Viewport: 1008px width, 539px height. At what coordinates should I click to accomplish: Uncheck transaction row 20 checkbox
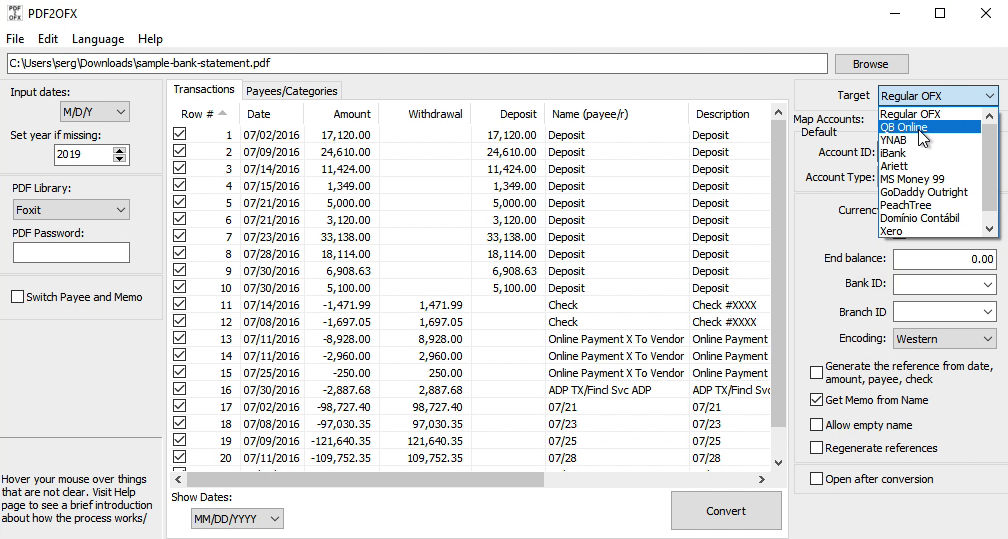pyautogui.click(x=179, y=457)
